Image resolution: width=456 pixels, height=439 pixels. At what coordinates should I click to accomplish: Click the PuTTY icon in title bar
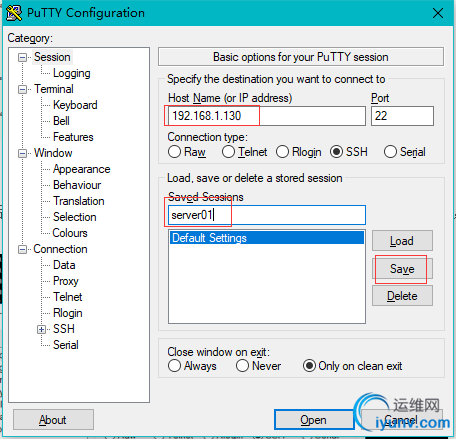coord(14,13)
